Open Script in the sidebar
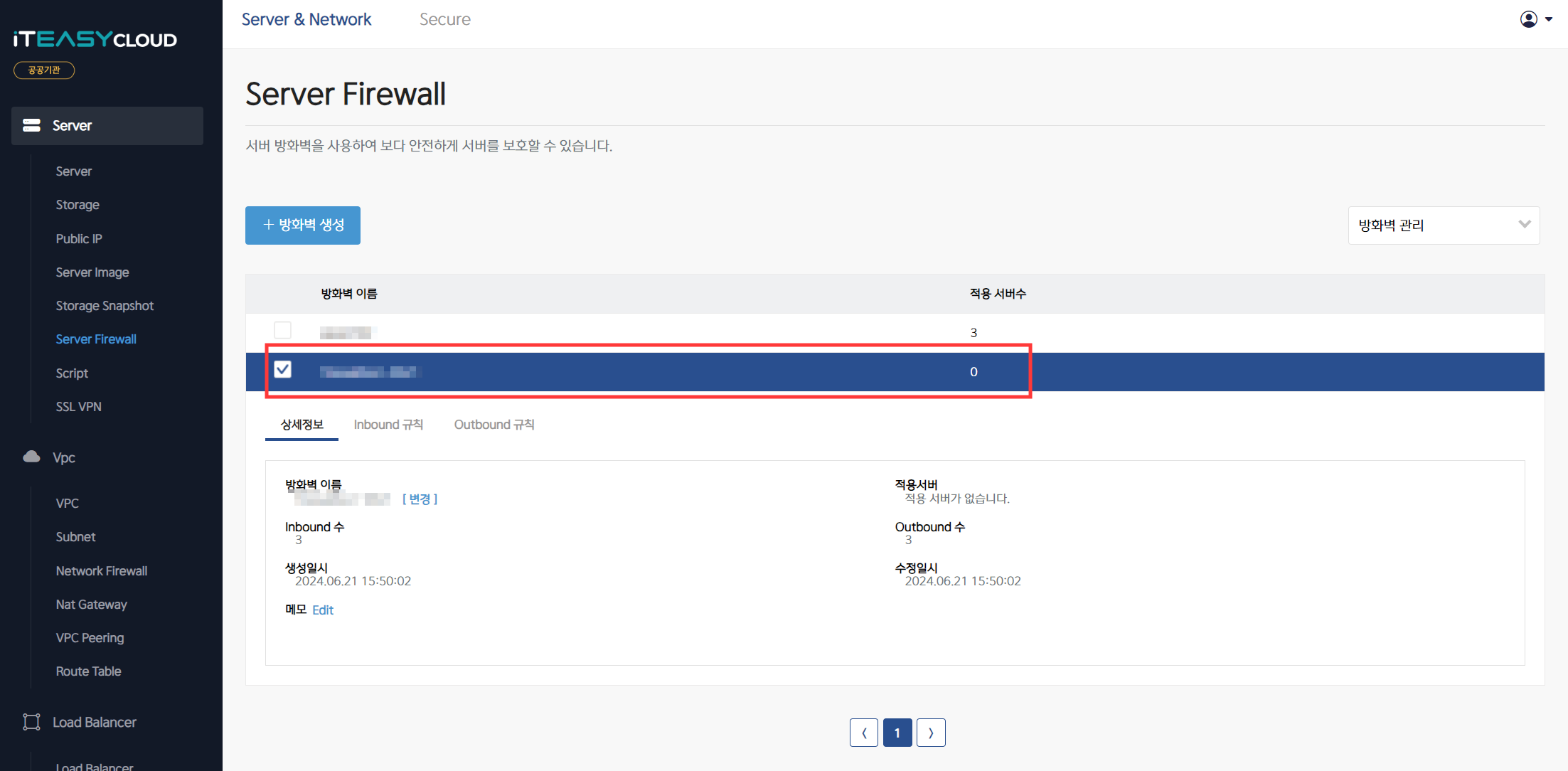This screenshot has width=1568, height=771. point(72,373)
